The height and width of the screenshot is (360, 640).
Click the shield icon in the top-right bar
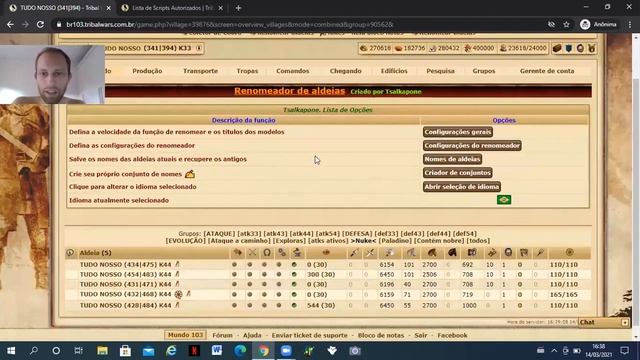tap(569, 48)
